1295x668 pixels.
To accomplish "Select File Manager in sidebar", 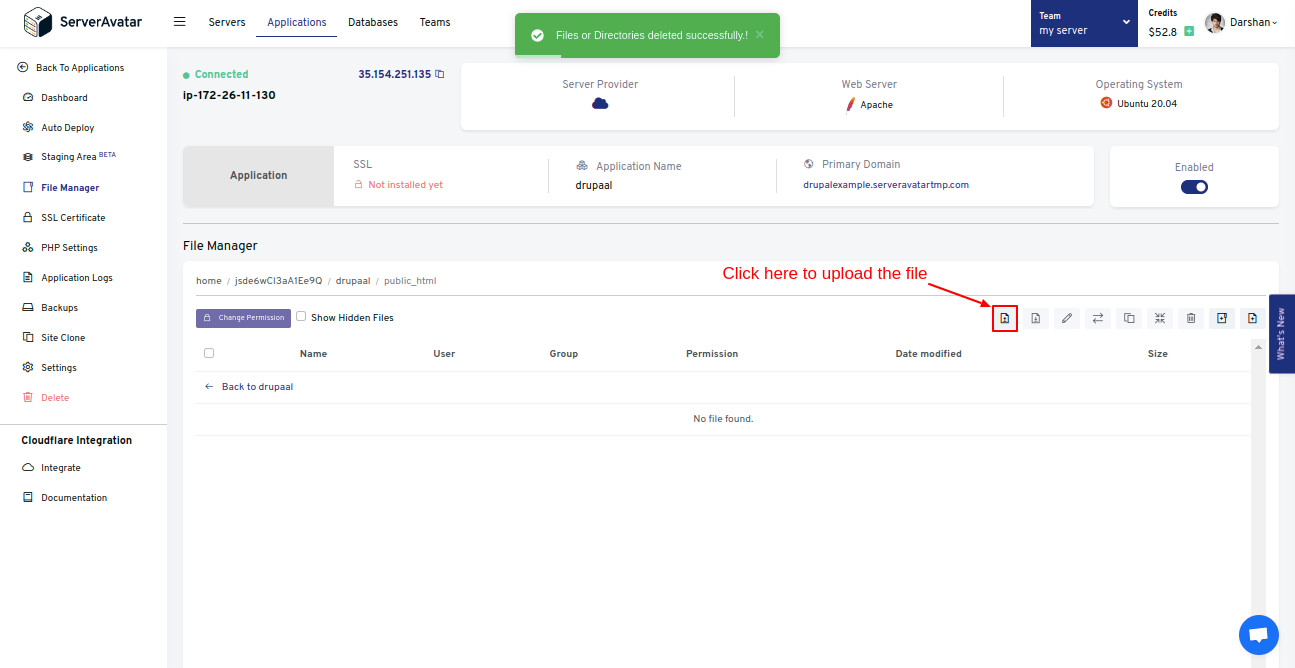I will (x=70, y=188).
